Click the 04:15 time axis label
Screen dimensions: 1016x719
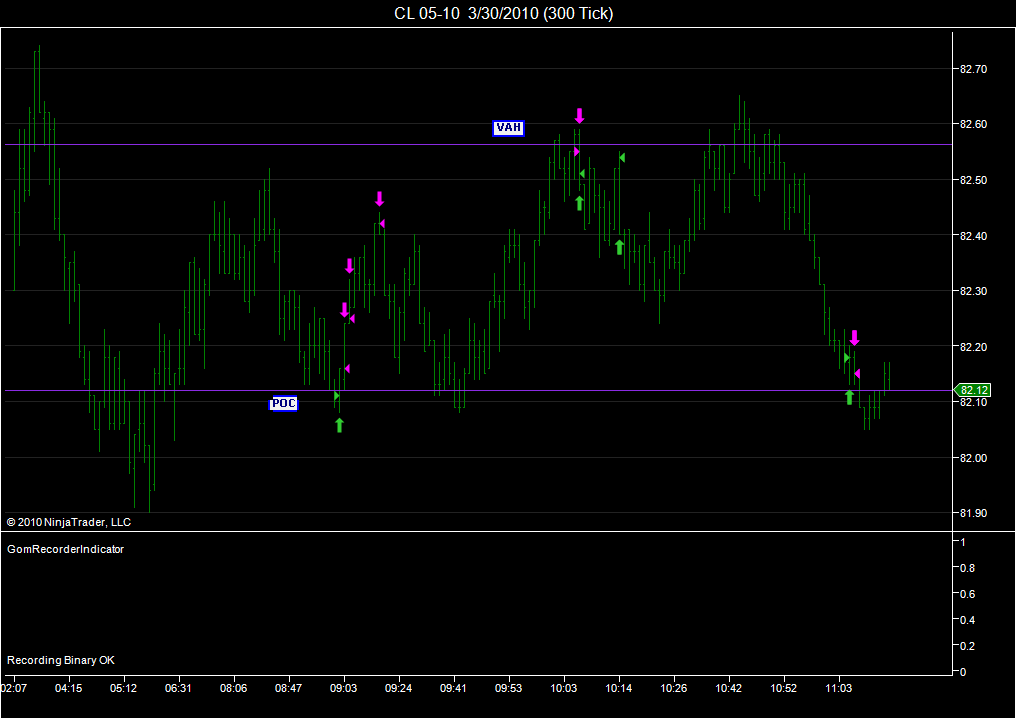click(68, 688)
